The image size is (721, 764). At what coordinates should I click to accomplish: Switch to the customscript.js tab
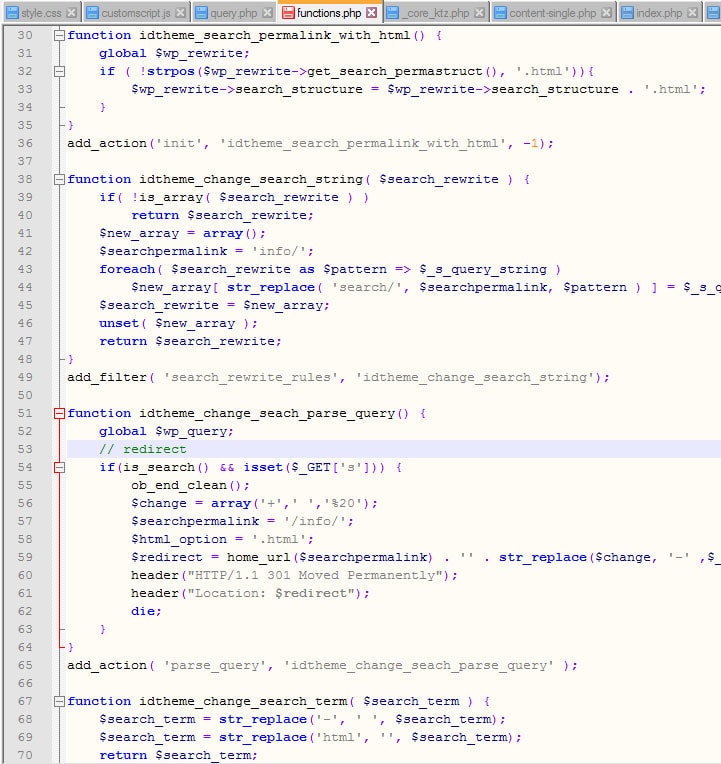135,13
